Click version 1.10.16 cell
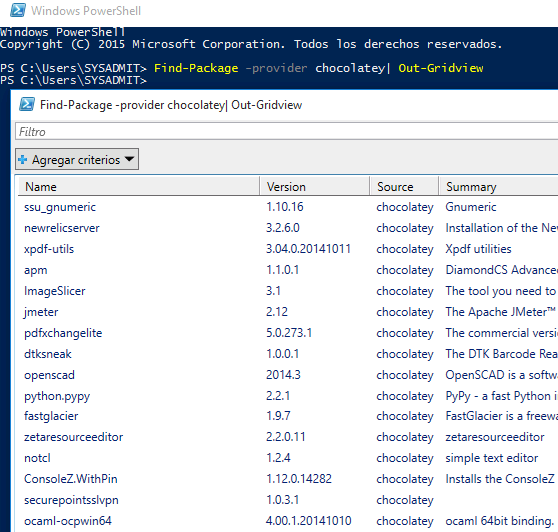The height and width of the screenshot is (532, 558). click(x=285, y=207)
